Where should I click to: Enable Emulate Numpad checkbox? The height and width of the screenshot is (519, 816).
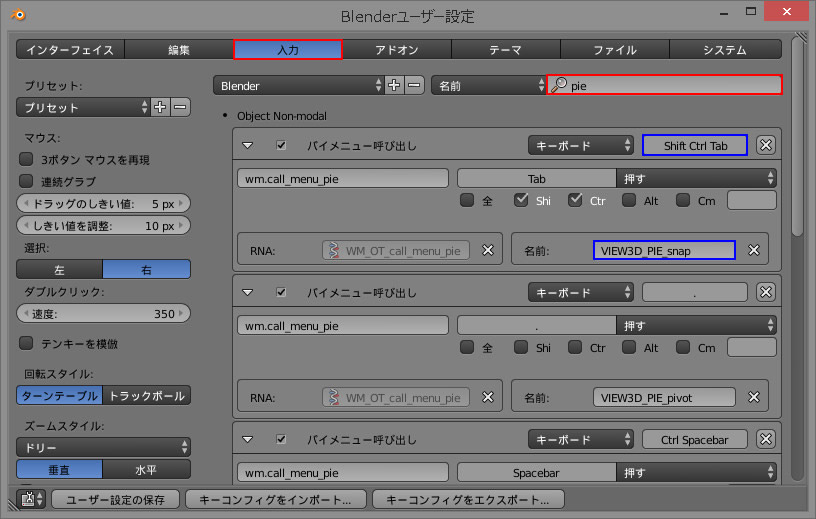point(26,343)
